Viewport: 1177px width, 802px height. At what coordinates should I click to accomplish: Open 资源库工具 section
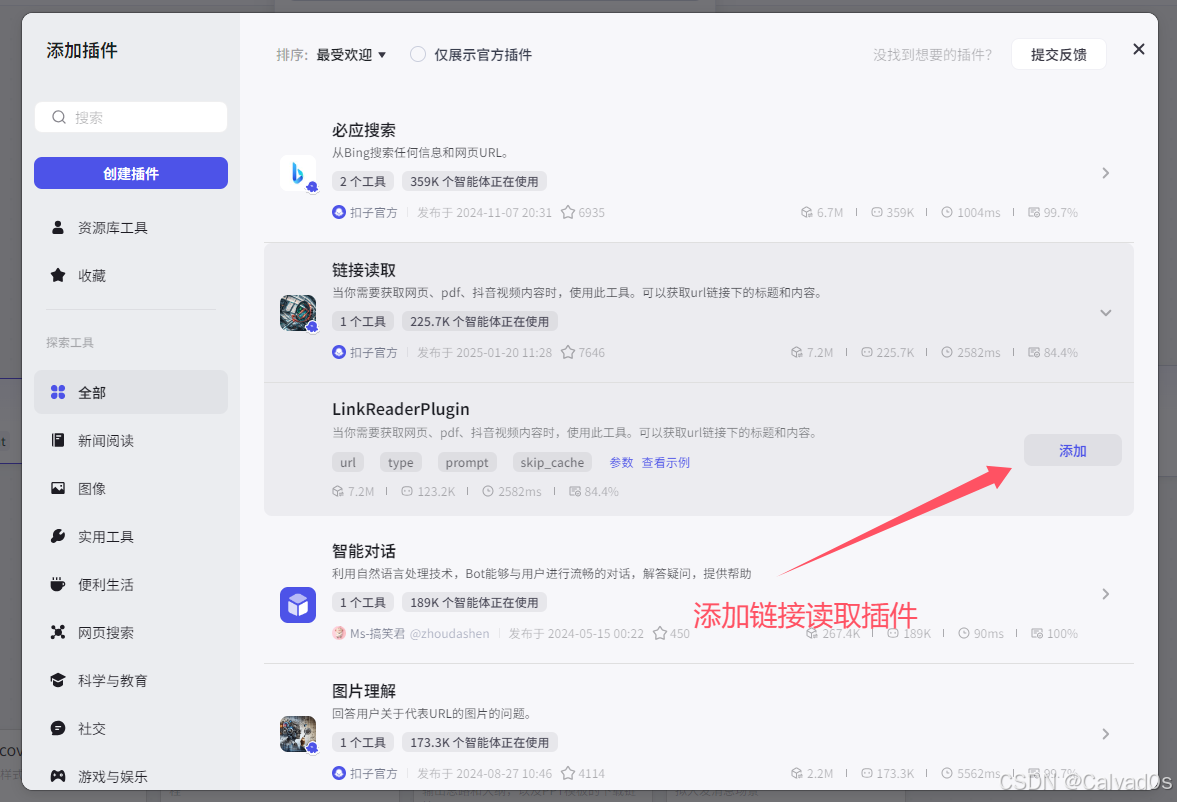(131, 227)
